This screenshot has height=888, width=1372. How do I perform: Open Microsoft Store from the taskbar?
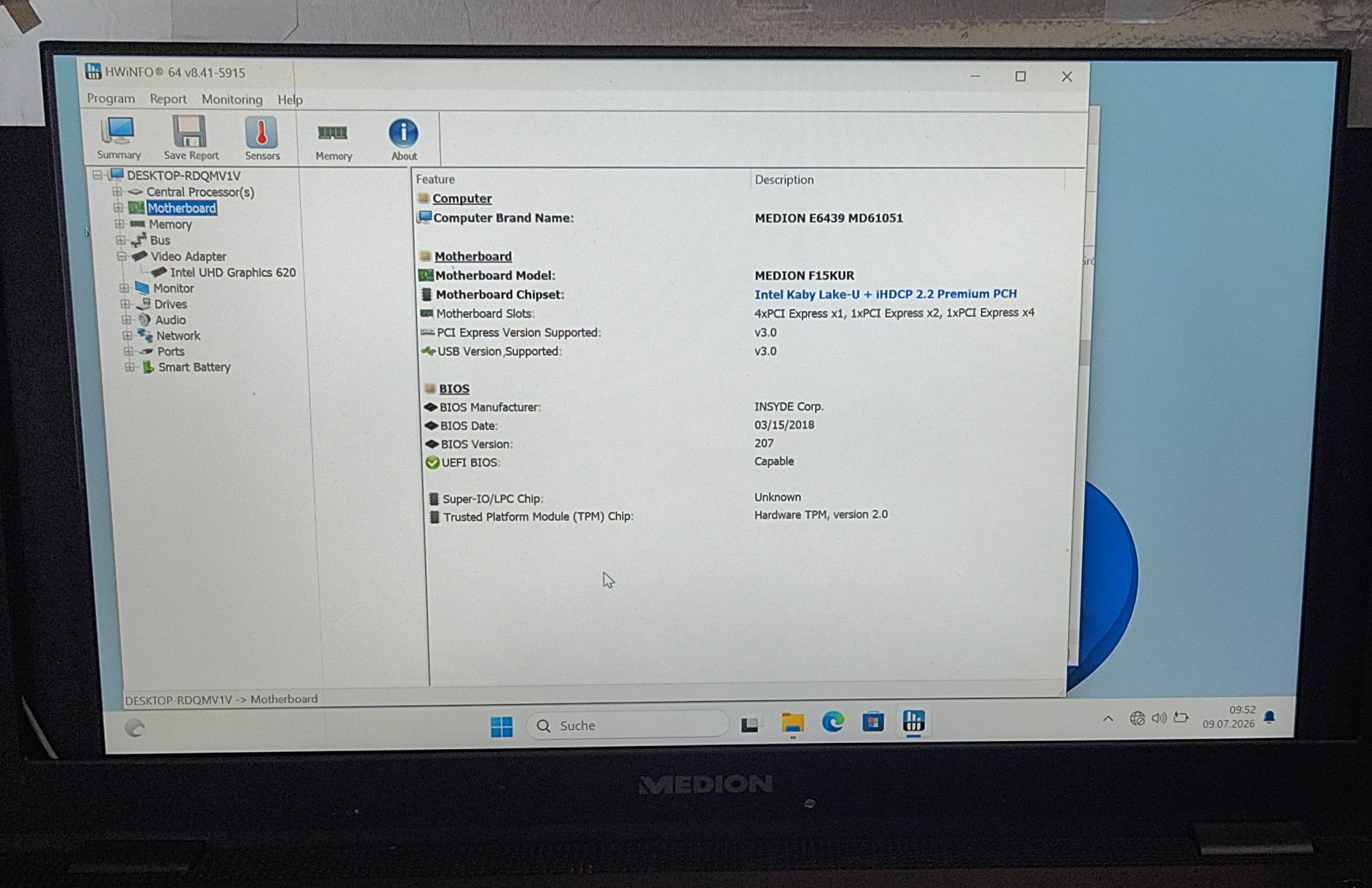click(873, 722)
